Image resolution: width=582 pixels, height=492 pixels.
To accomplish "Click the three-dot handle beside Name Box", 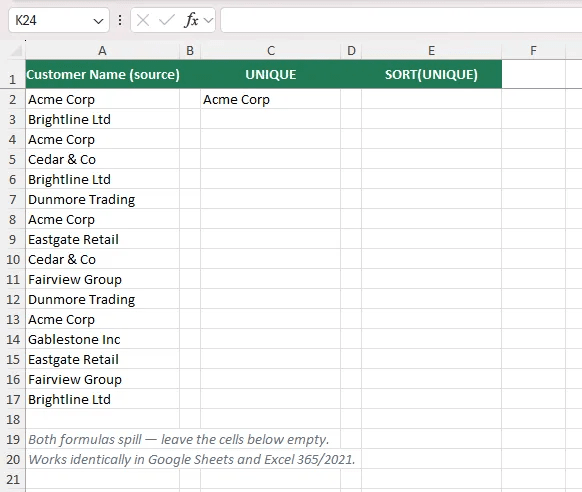I will (120, 20).
